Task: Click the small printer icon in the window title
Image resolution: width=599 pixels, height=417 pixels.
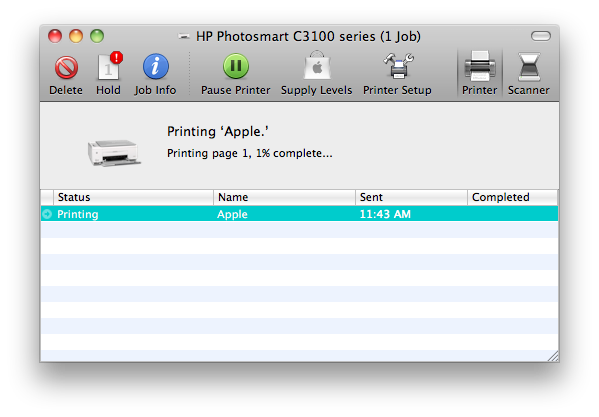Action: (184, 37)
